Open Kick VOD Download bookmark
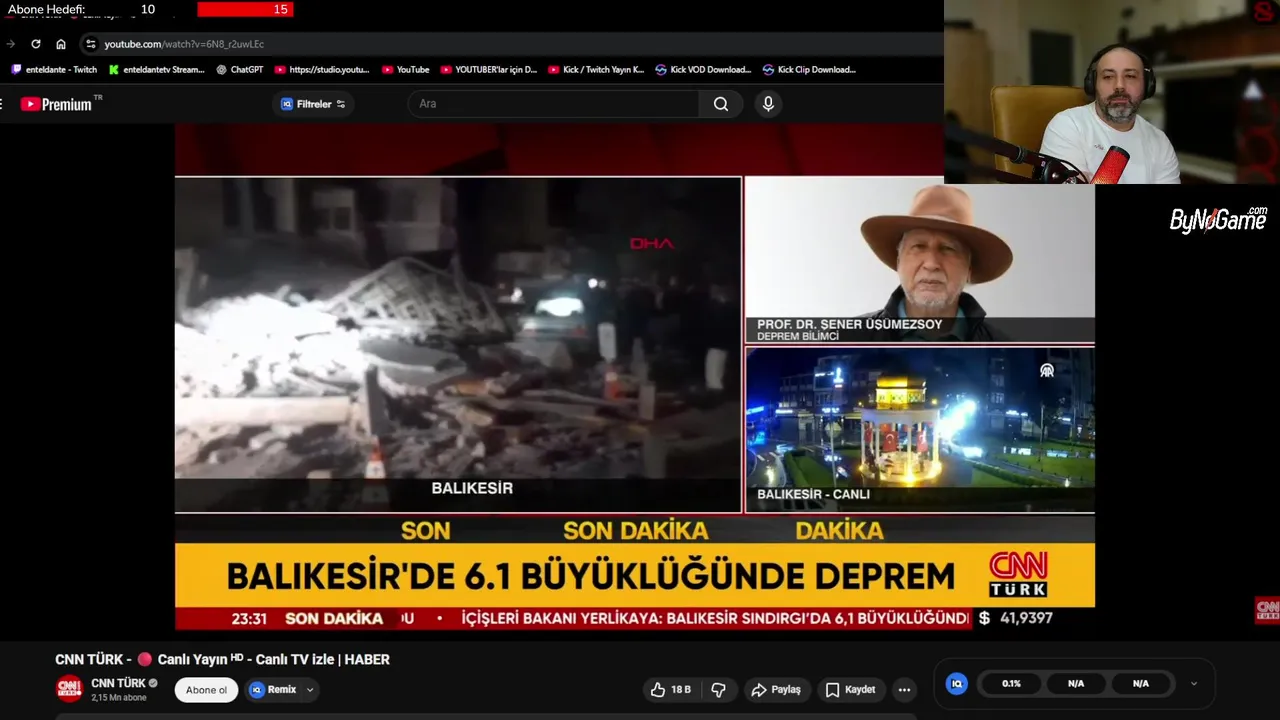The height and width of the screenshot is (720, 1280). click(703, 70)
